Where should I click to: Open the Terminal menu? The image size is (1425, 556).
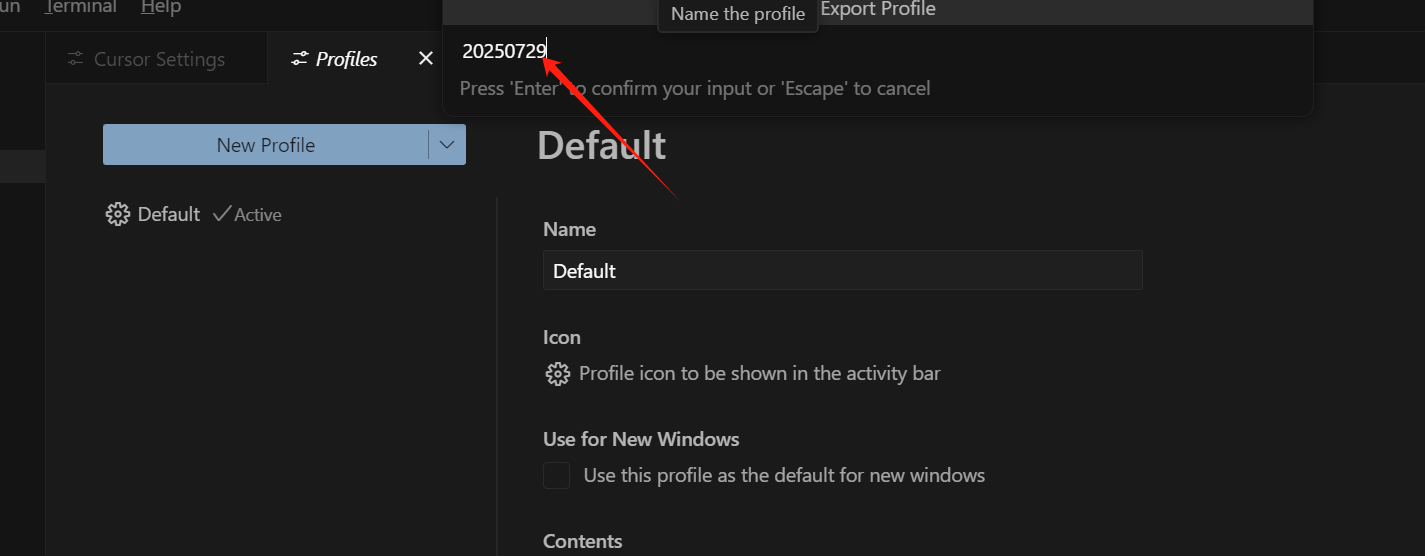pos(81,7)
